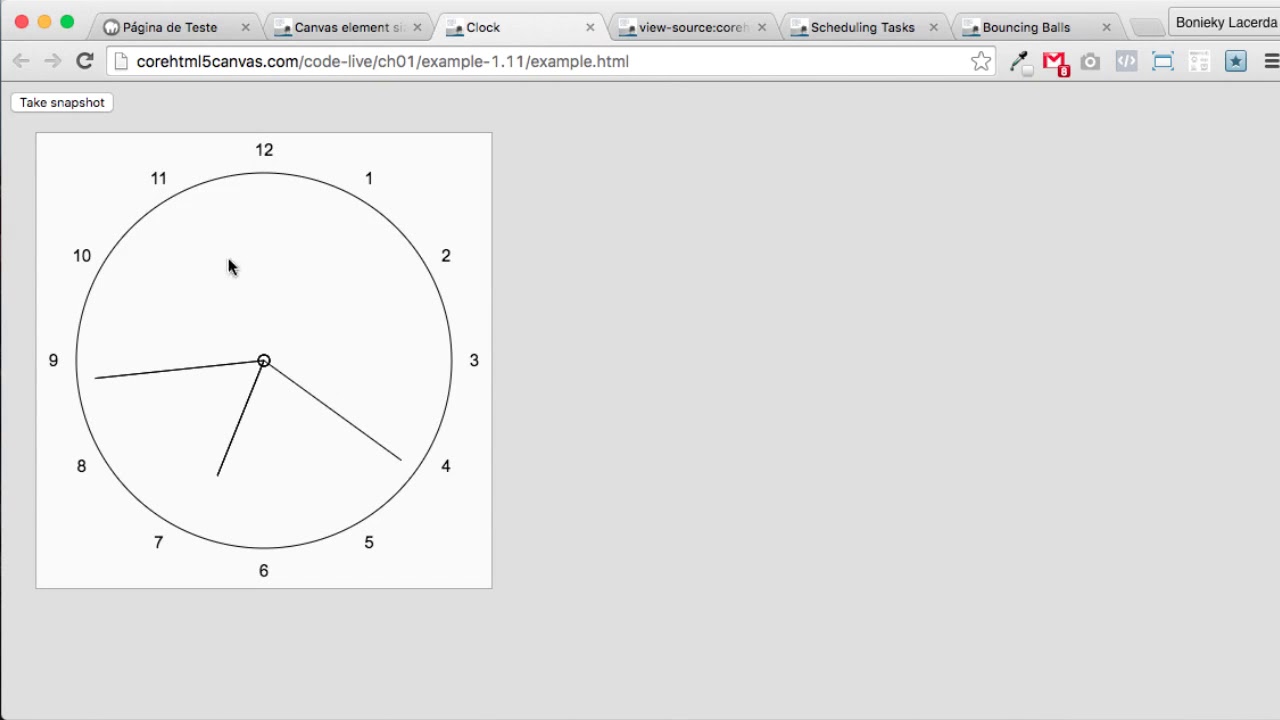Switch to view-source tab
This screenshot has width=1280, height=720.
click(693, 27)
